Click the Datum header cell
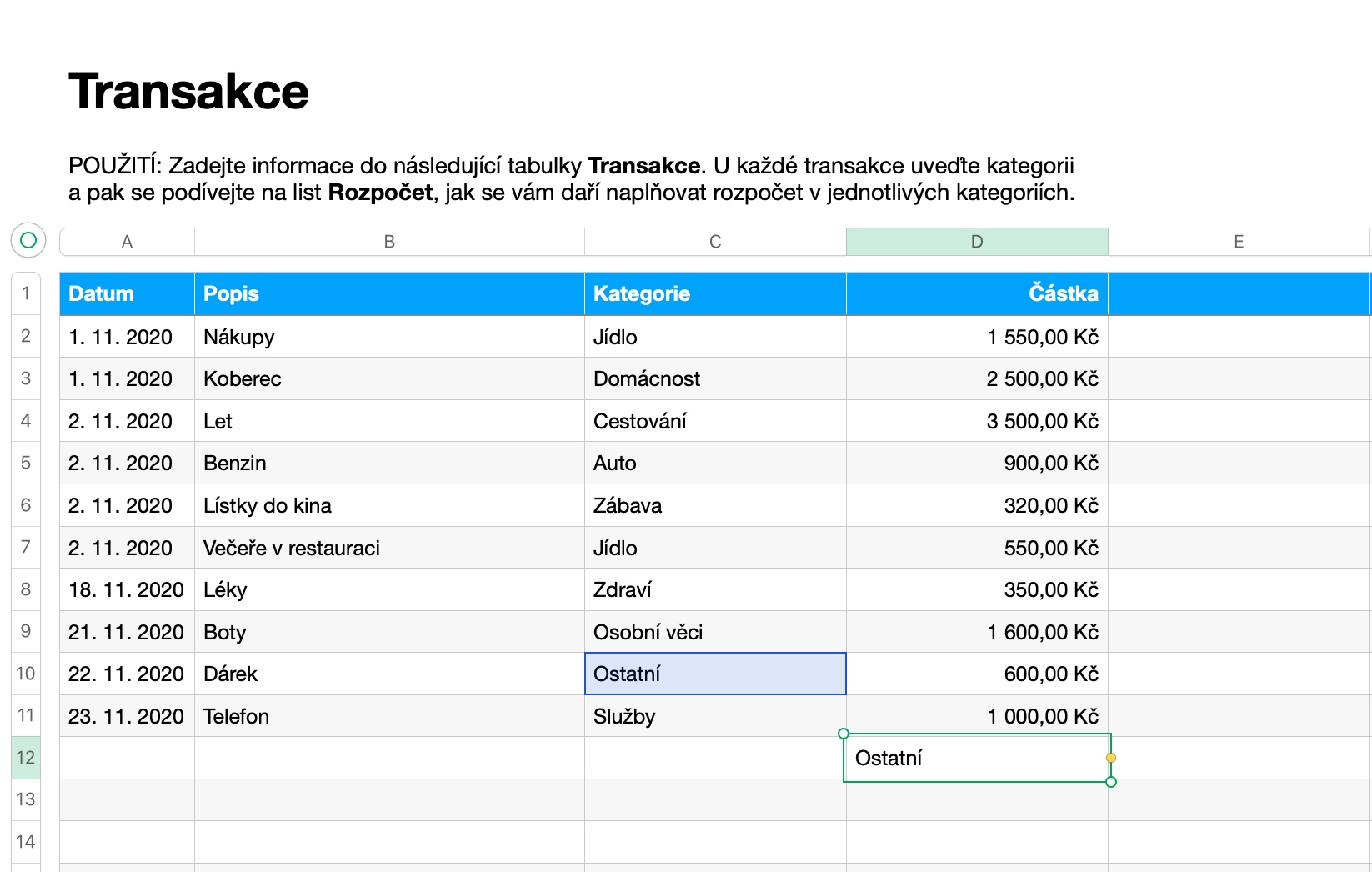The height and width of the screenshot is (872, 1372). (127, 293)
